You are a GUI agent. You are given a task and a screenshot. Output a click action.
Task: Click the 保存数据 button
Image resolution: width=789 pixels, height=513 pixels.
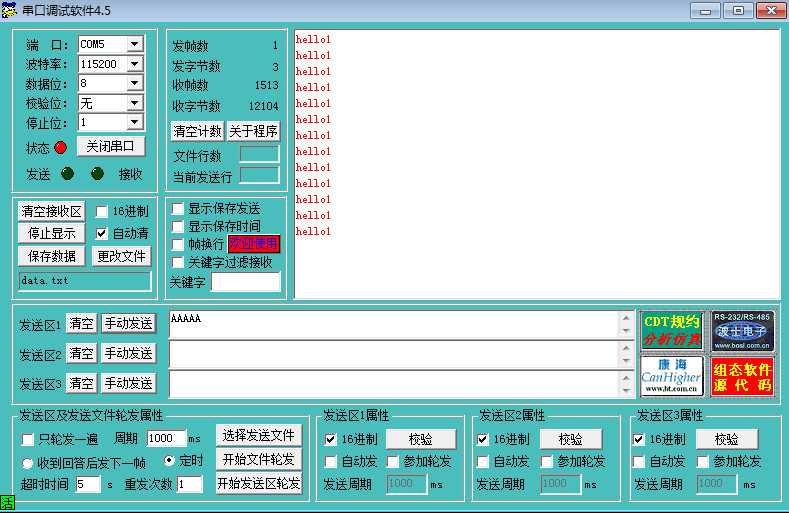51,256
